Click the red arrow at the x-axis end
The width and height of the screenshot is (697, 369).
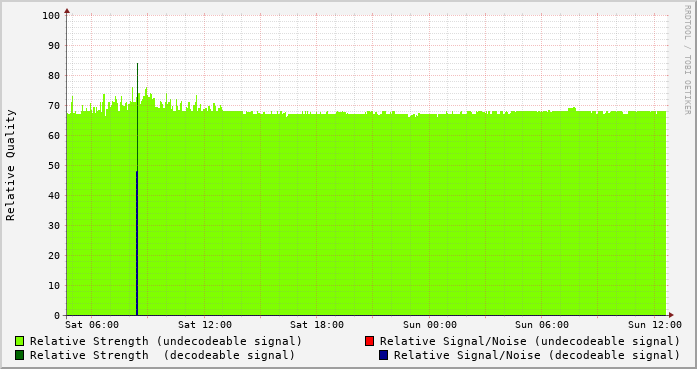671,315
